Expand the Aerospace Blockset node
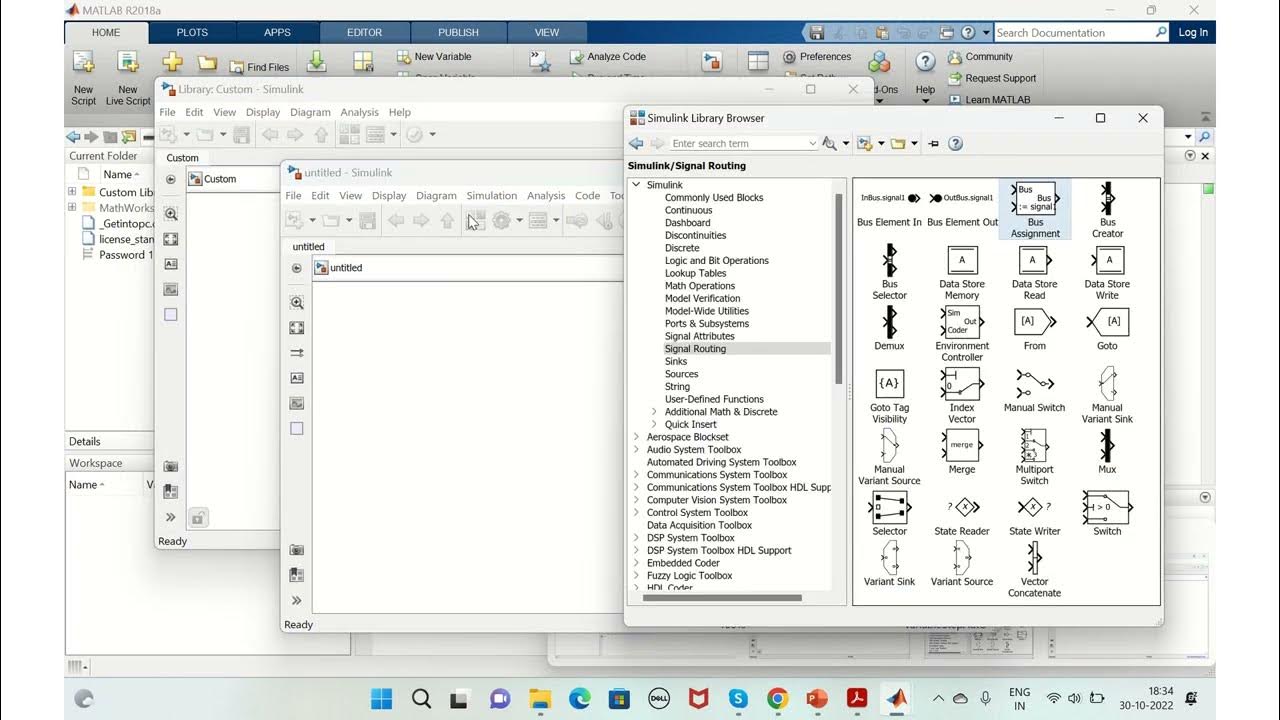 pyautogui.click(x=637, y=437)
